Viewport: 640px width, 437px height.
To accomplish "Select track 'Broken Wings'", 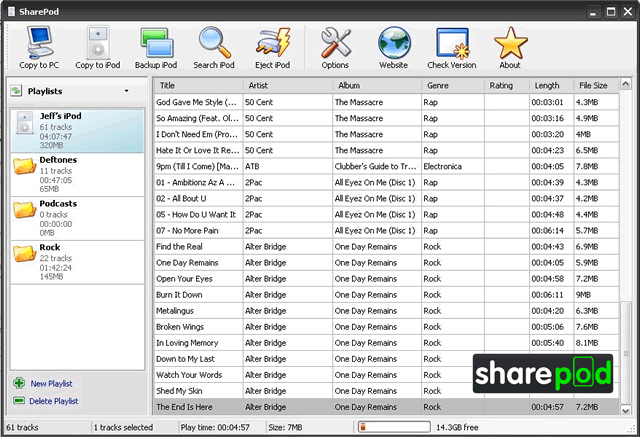I will [180, 327].
